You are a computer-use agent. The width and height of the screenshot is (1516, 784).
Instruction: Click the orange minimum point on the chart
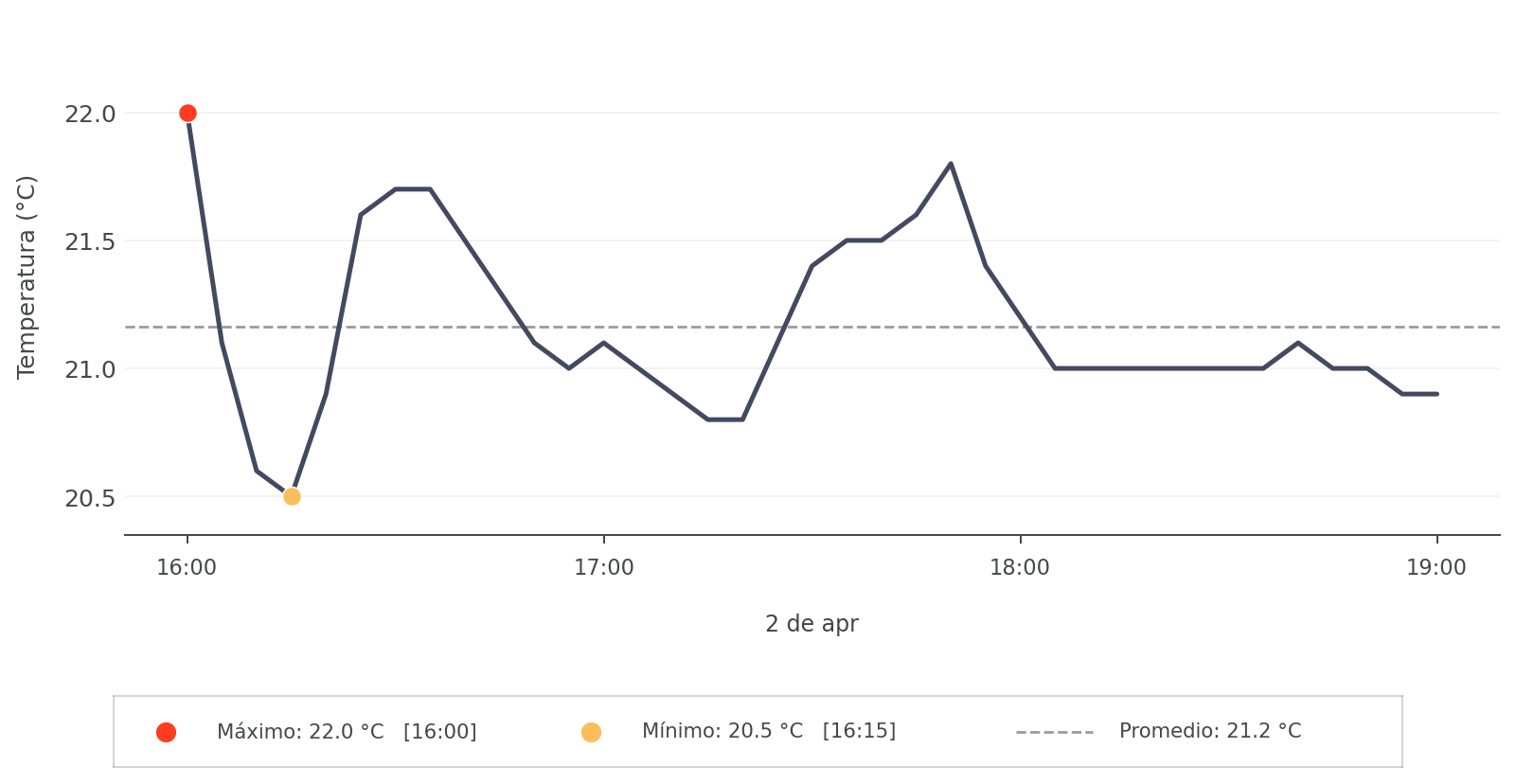point(292,496)
